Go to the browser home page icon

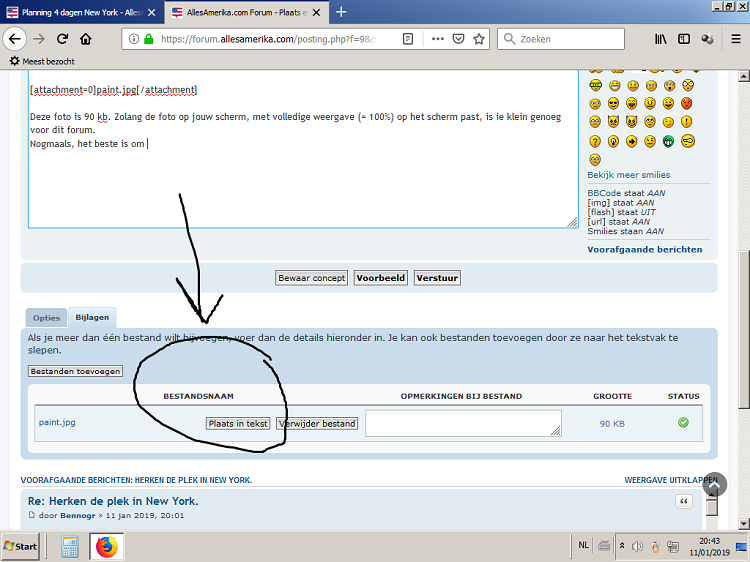[x=86, y=39]
